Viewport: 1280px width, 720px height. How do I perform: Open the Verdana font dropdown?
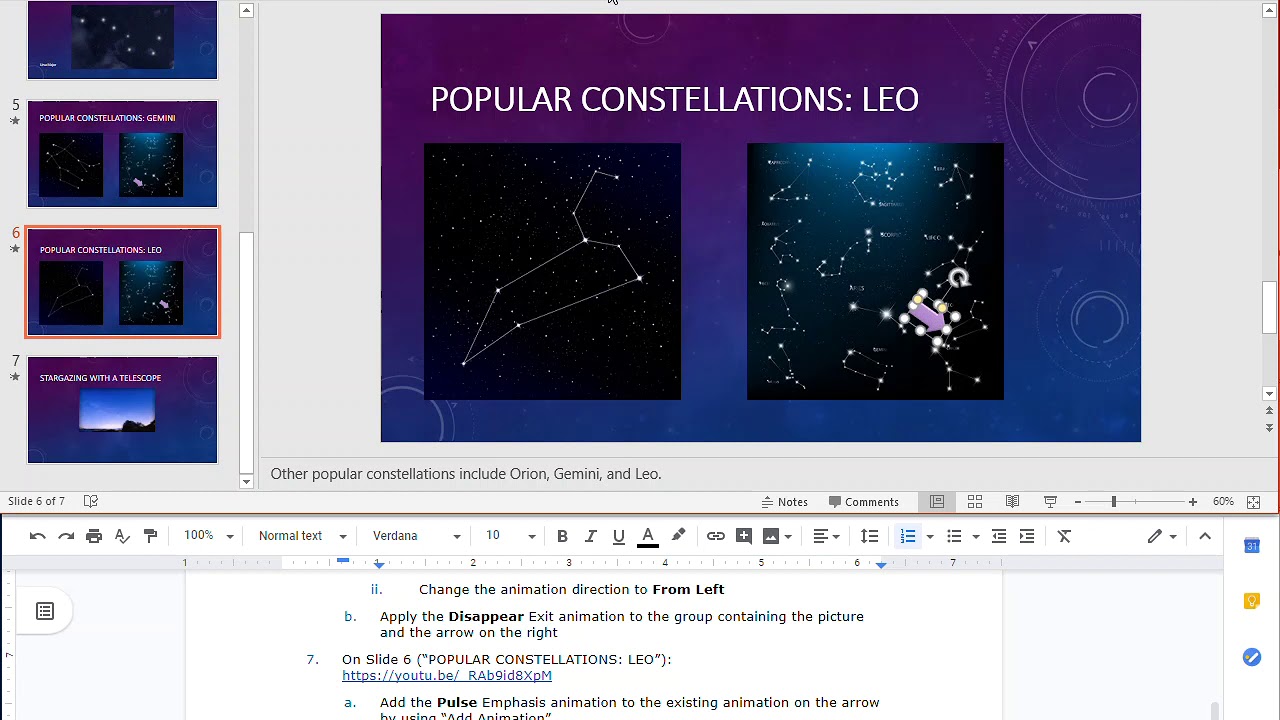[x=417, y=536]
